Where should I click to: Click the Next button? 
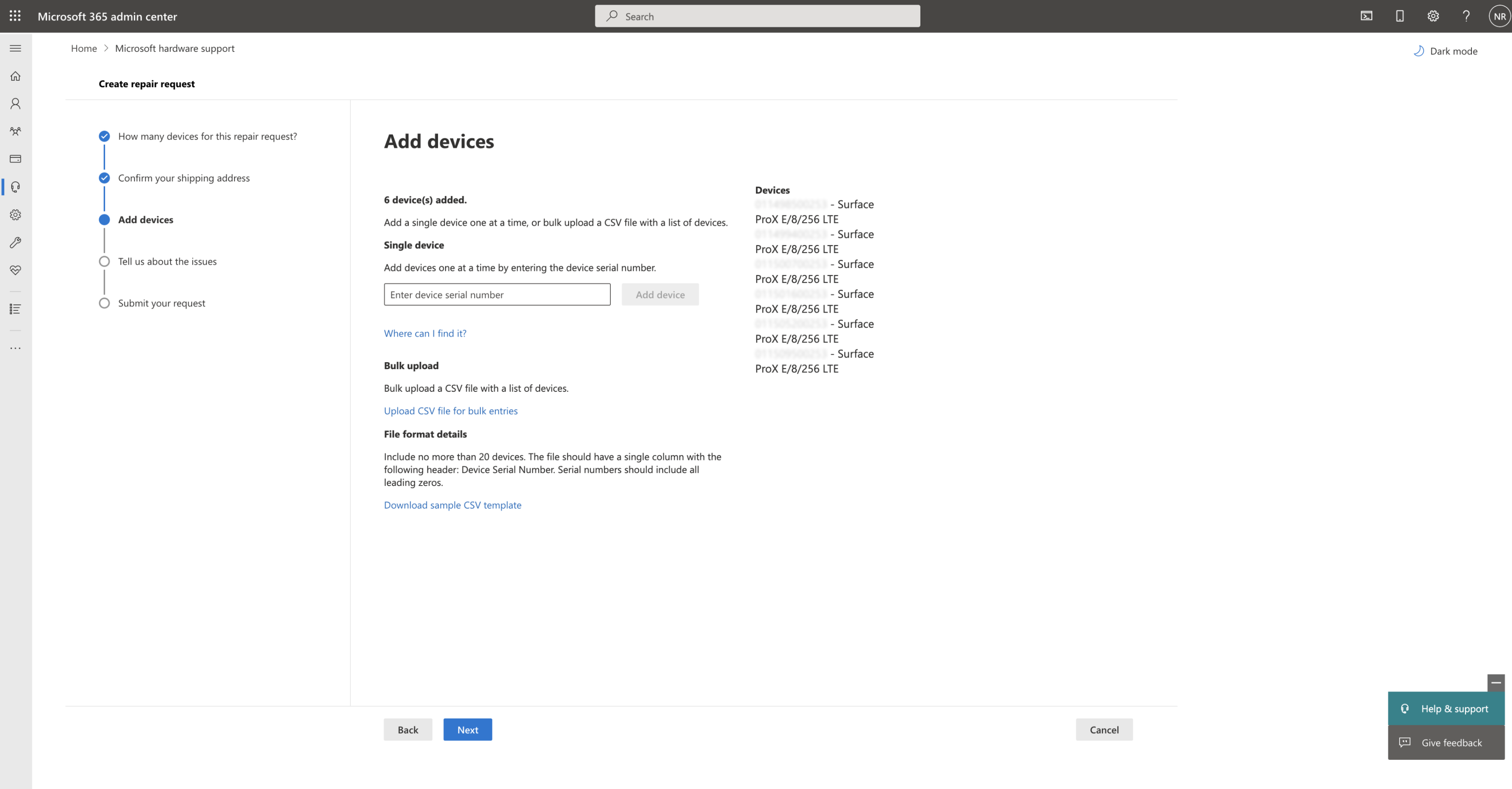click(467, 730)
